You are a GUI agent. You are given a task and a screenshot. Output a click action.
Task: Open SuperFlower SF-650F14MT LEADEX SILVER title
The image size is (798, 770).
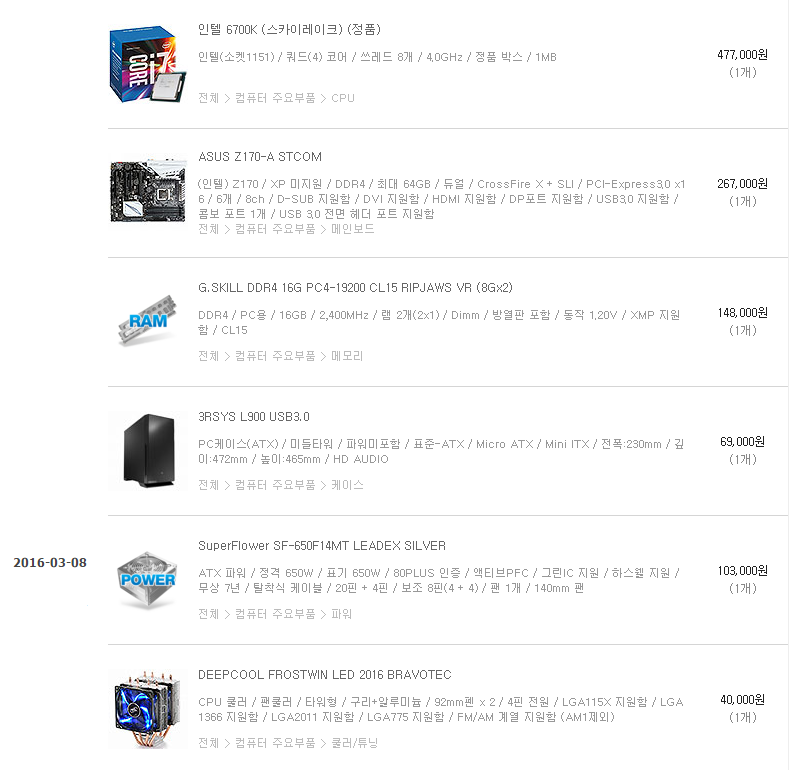coord(322,546)
